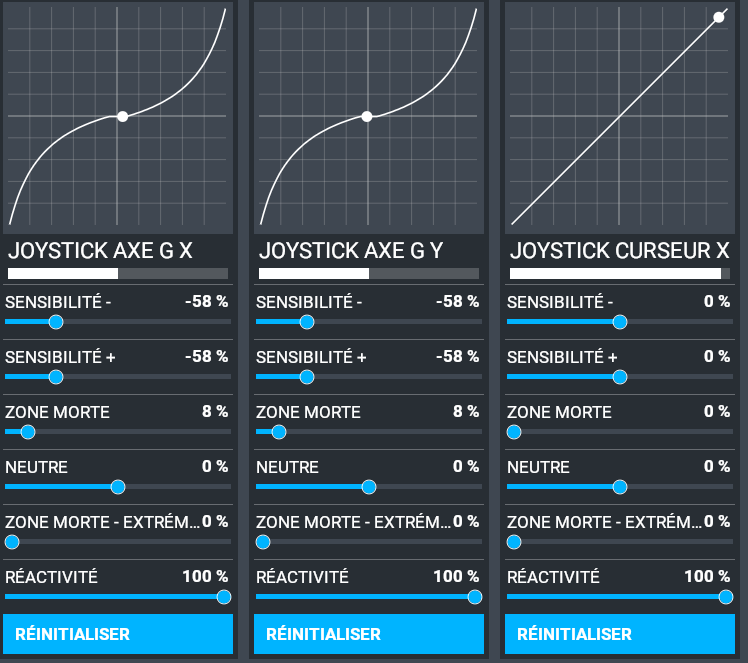Viewport: 748px width, 663px height.
Task: Click the -58 % Sensibilité - value for Axe G X
Action: [207, 301]
